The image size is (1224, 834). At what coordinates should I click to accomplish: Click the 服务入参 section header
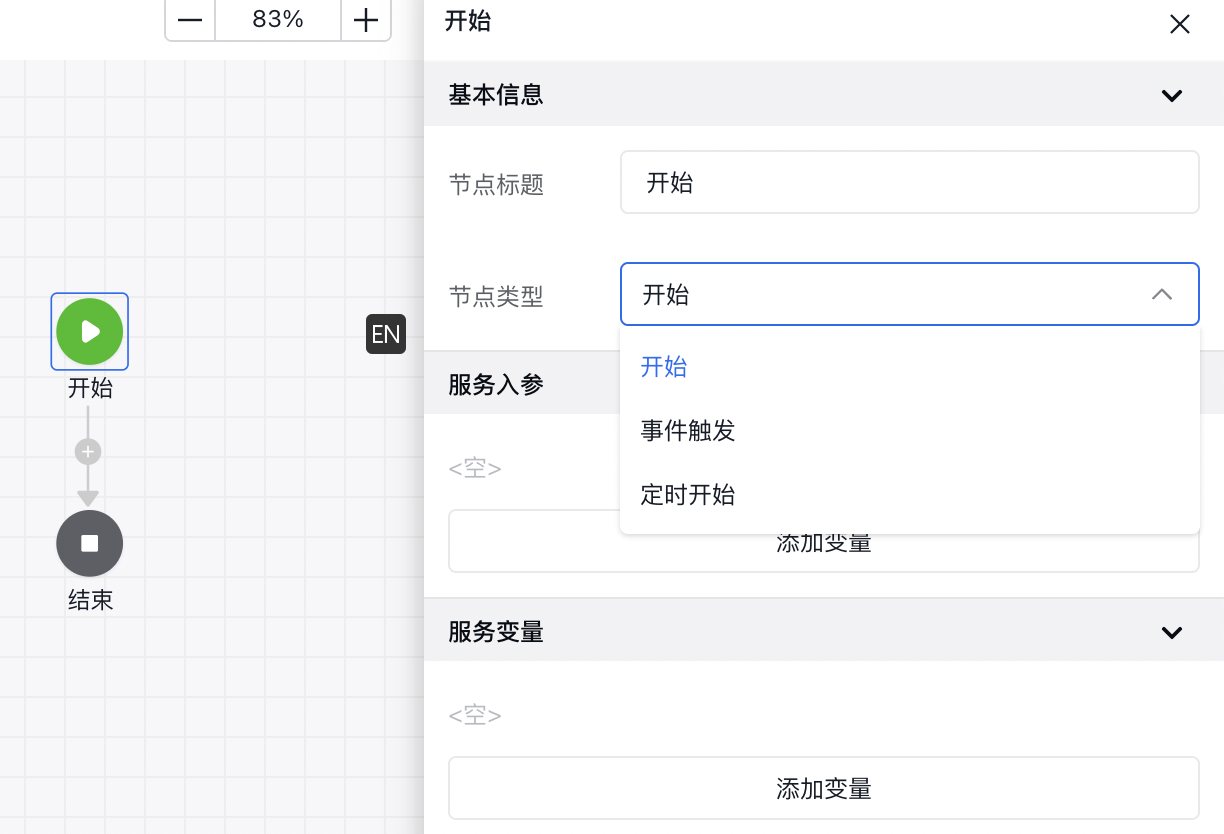(x=497, y=385)
